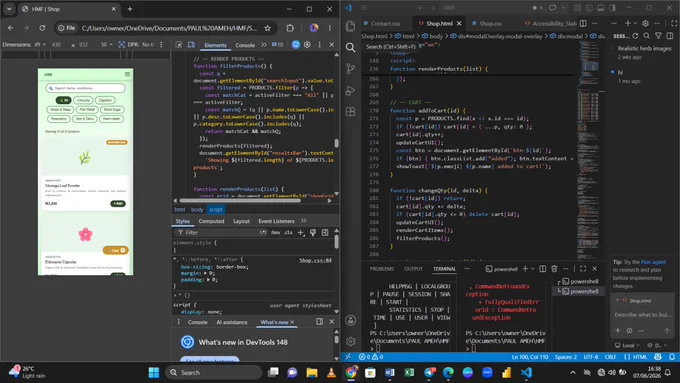The image size is (680, 383).
Task: Select script node in DOM breadcrumb
Action: tap(216, 210)
